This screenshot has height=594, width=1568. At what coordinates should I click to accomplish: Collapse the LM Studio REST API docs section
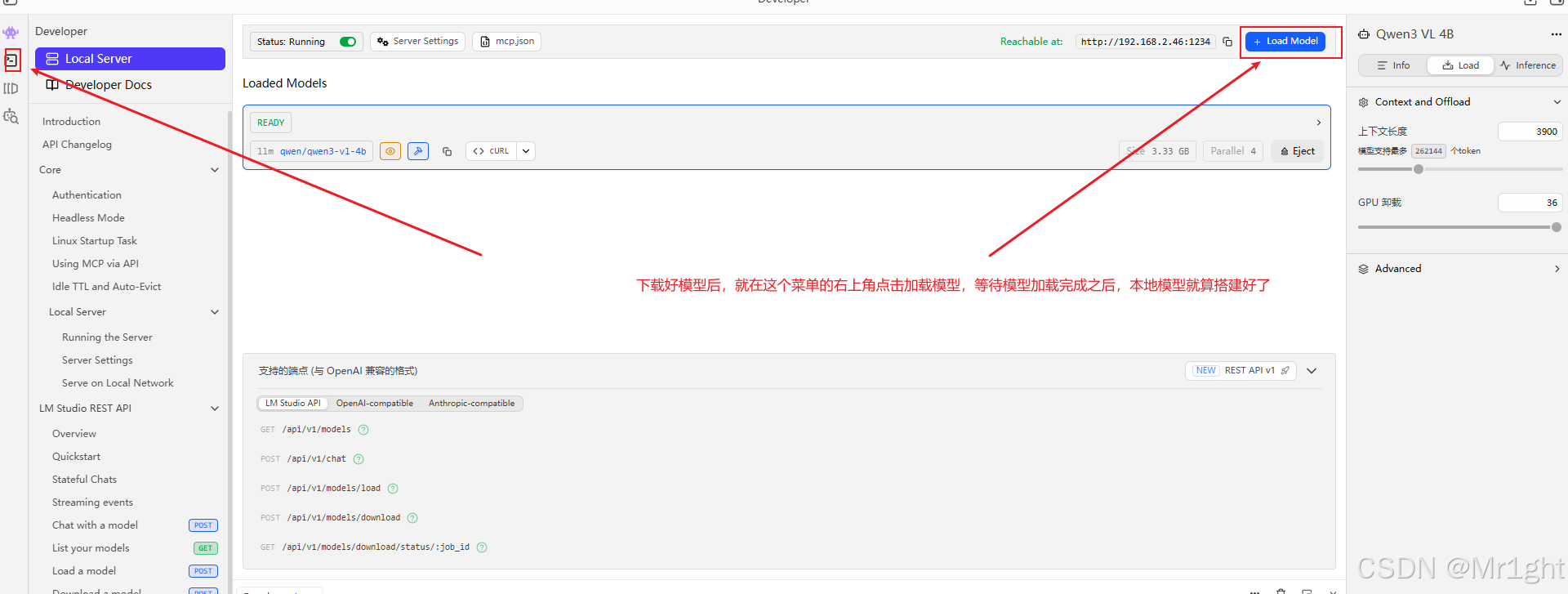coord(215,409)
